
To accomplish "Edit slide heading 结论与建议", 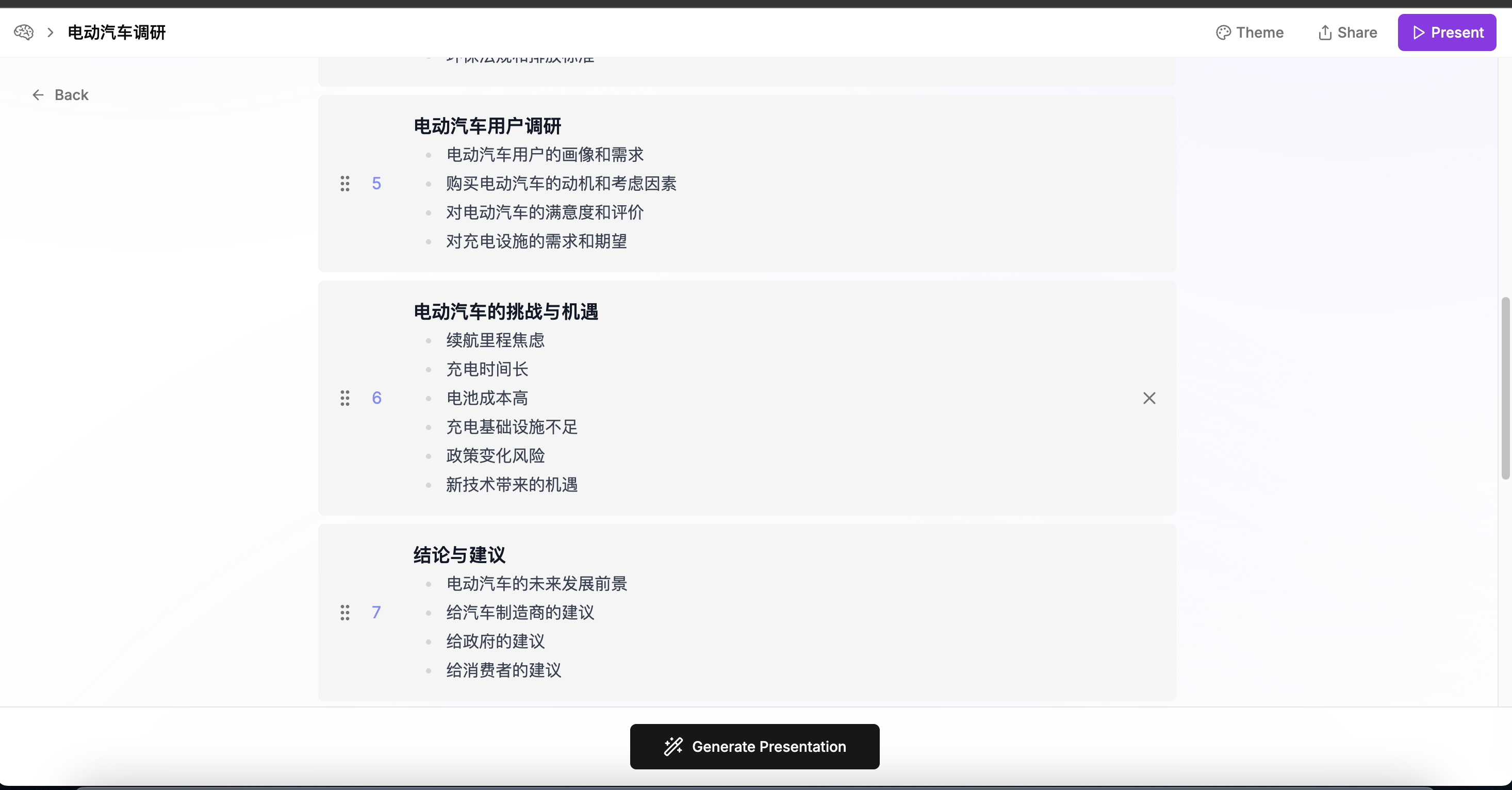I will tap(459, 555).
